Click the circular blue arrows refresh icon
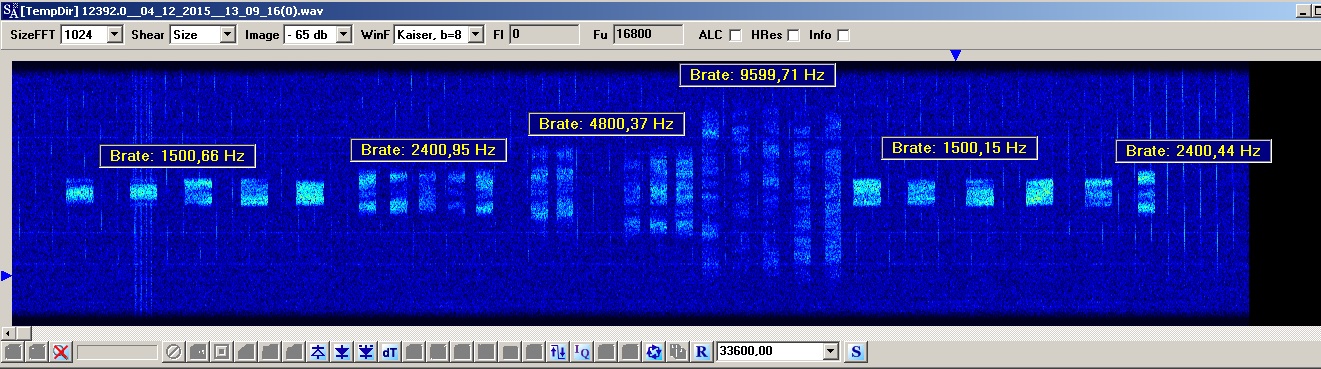 [x=654, y=352]
